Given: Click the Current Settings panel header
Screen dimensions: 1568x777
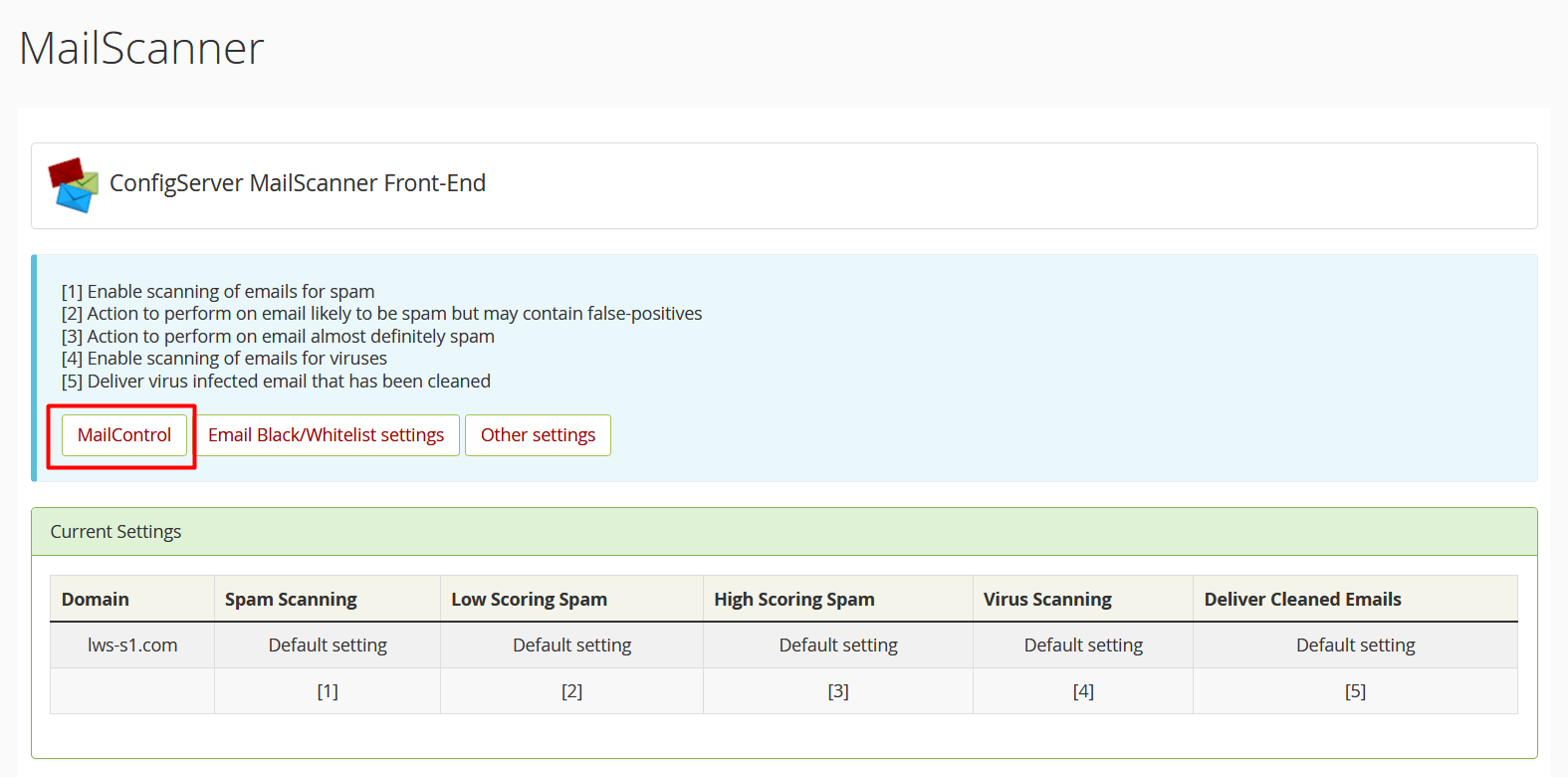Looking at the screenshot, I should click(116, 532).
